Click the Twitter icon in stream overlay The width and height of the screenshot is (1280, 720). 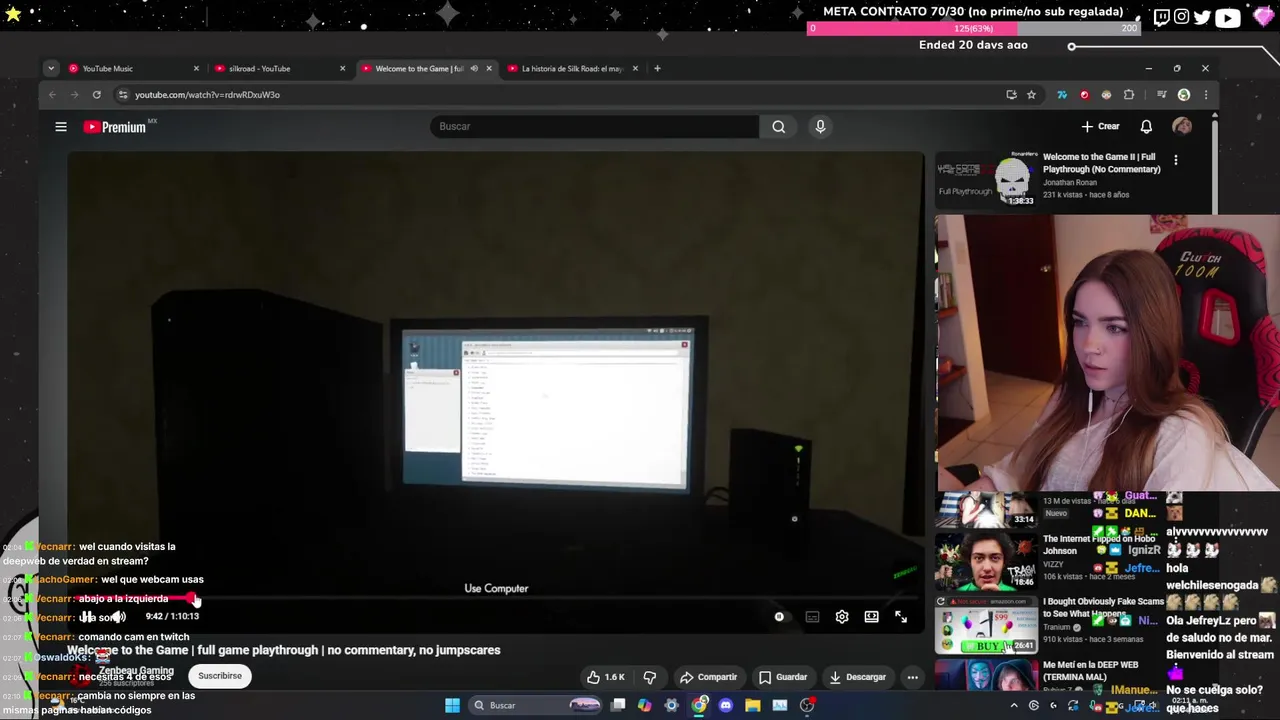click(x=1202, y=17)
